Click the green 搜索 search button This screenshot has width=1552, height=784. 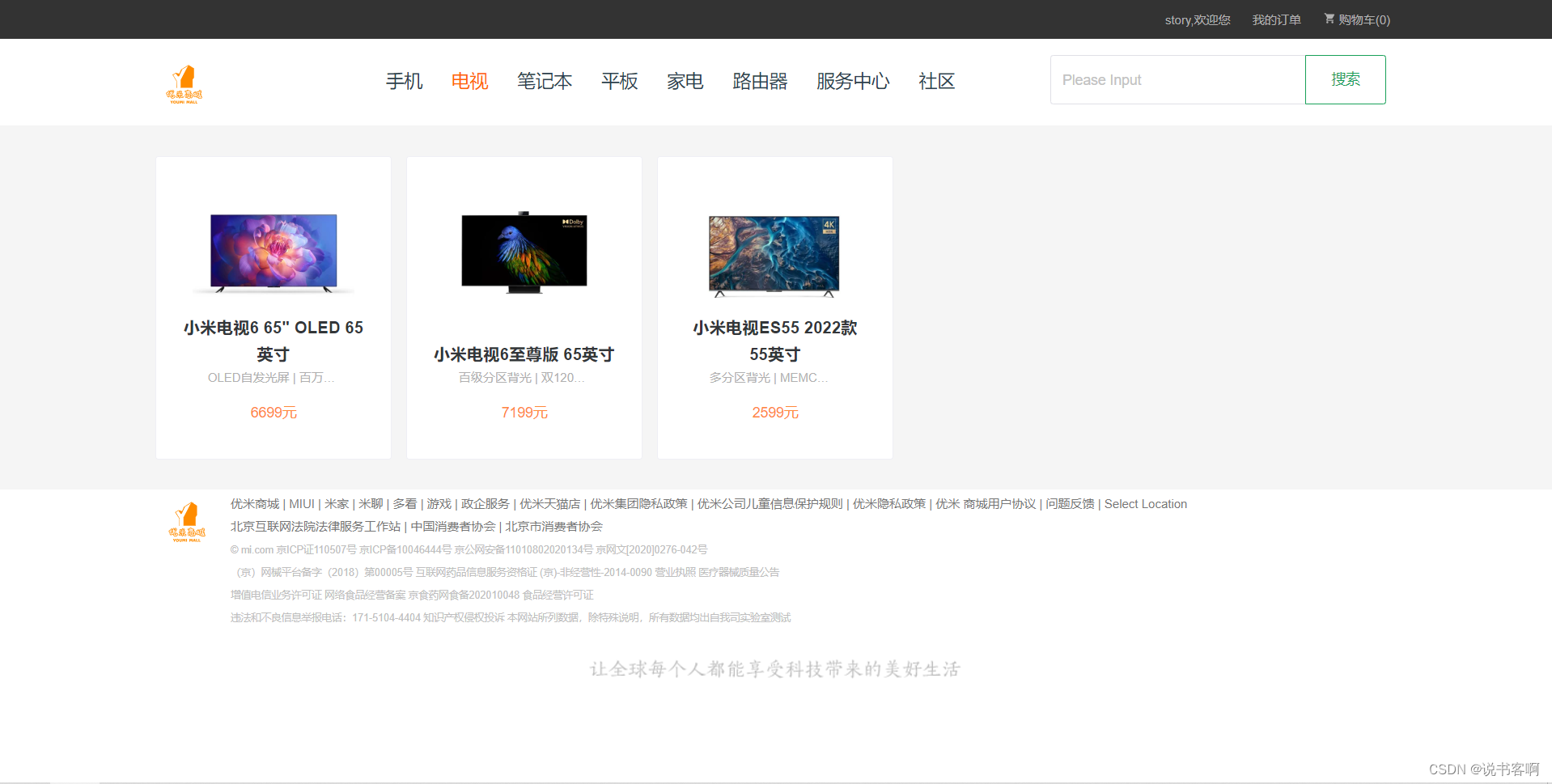pos(1346,79)
